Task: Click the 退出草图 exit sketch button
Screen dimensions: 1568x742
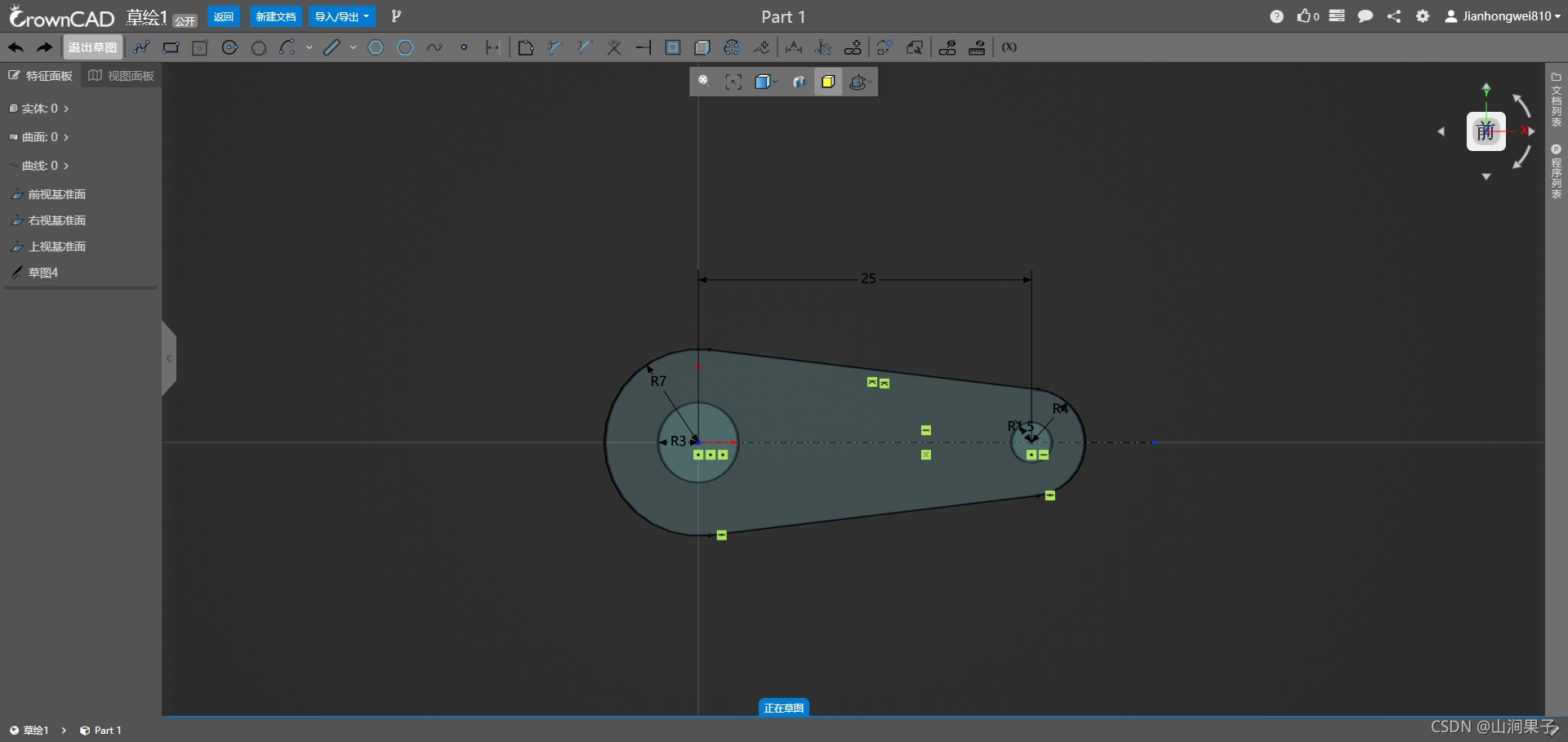Action: click(92, 47)
